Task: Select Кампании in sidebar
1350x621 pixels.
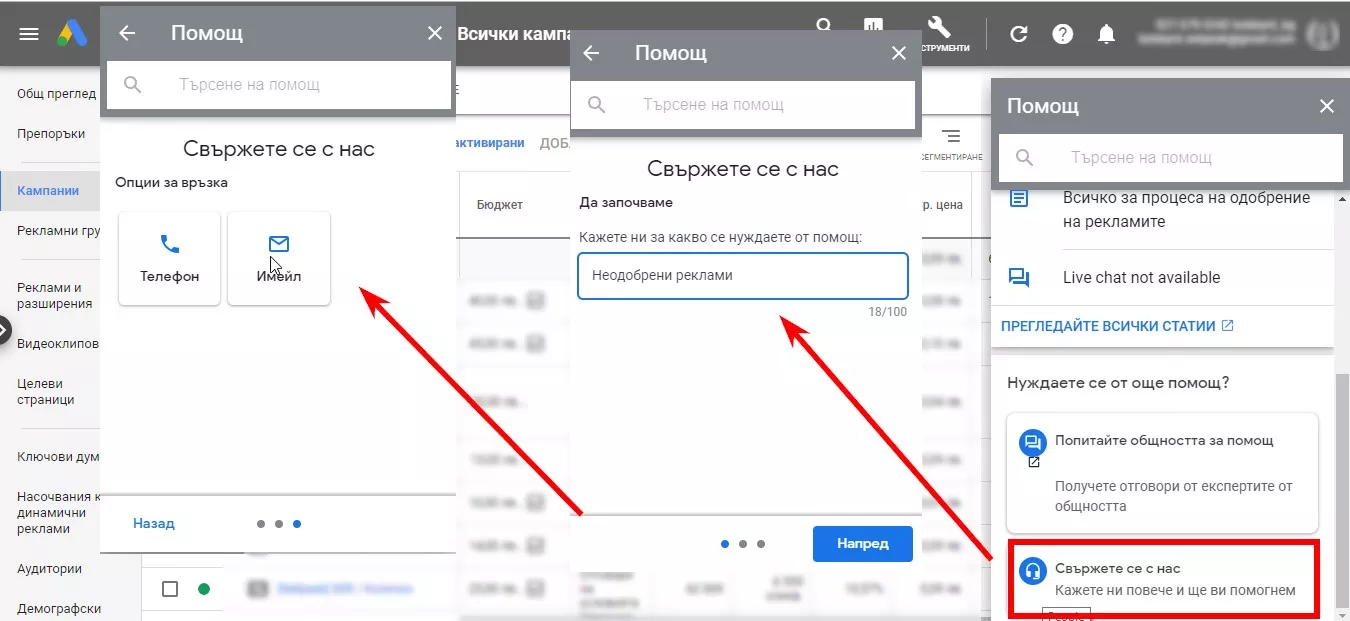Action: 48,190
